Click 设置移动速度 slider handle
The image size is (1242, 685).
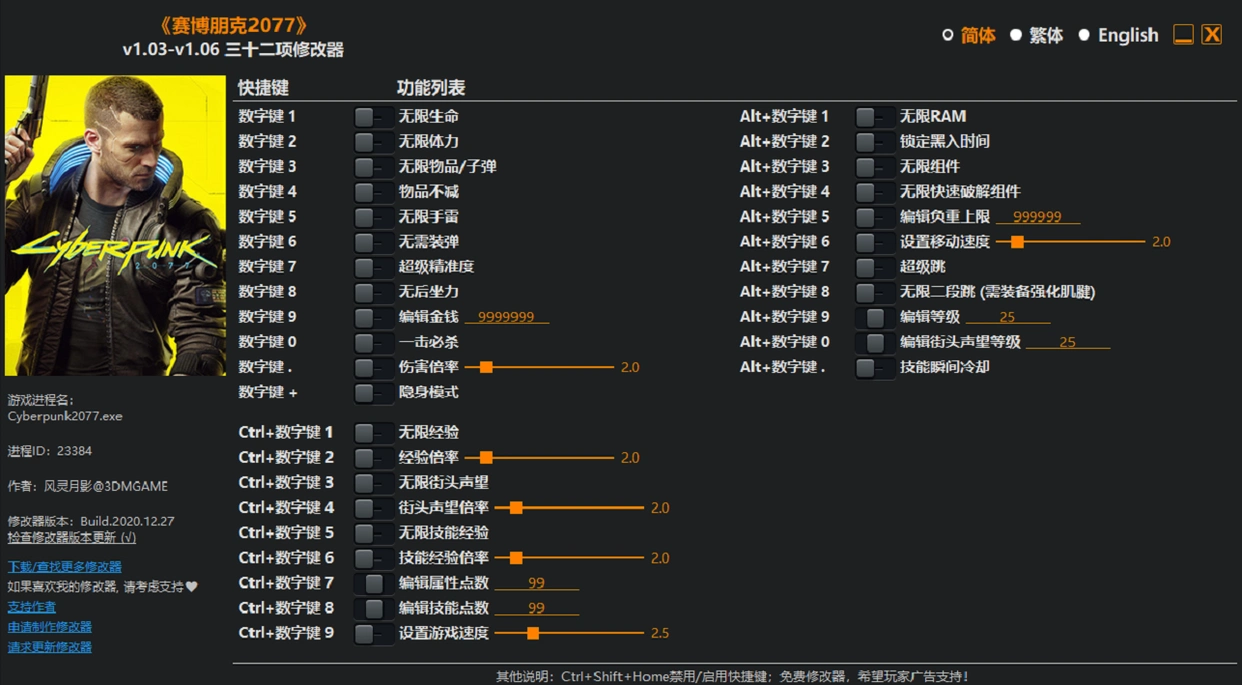click(x=1017, y=242)
